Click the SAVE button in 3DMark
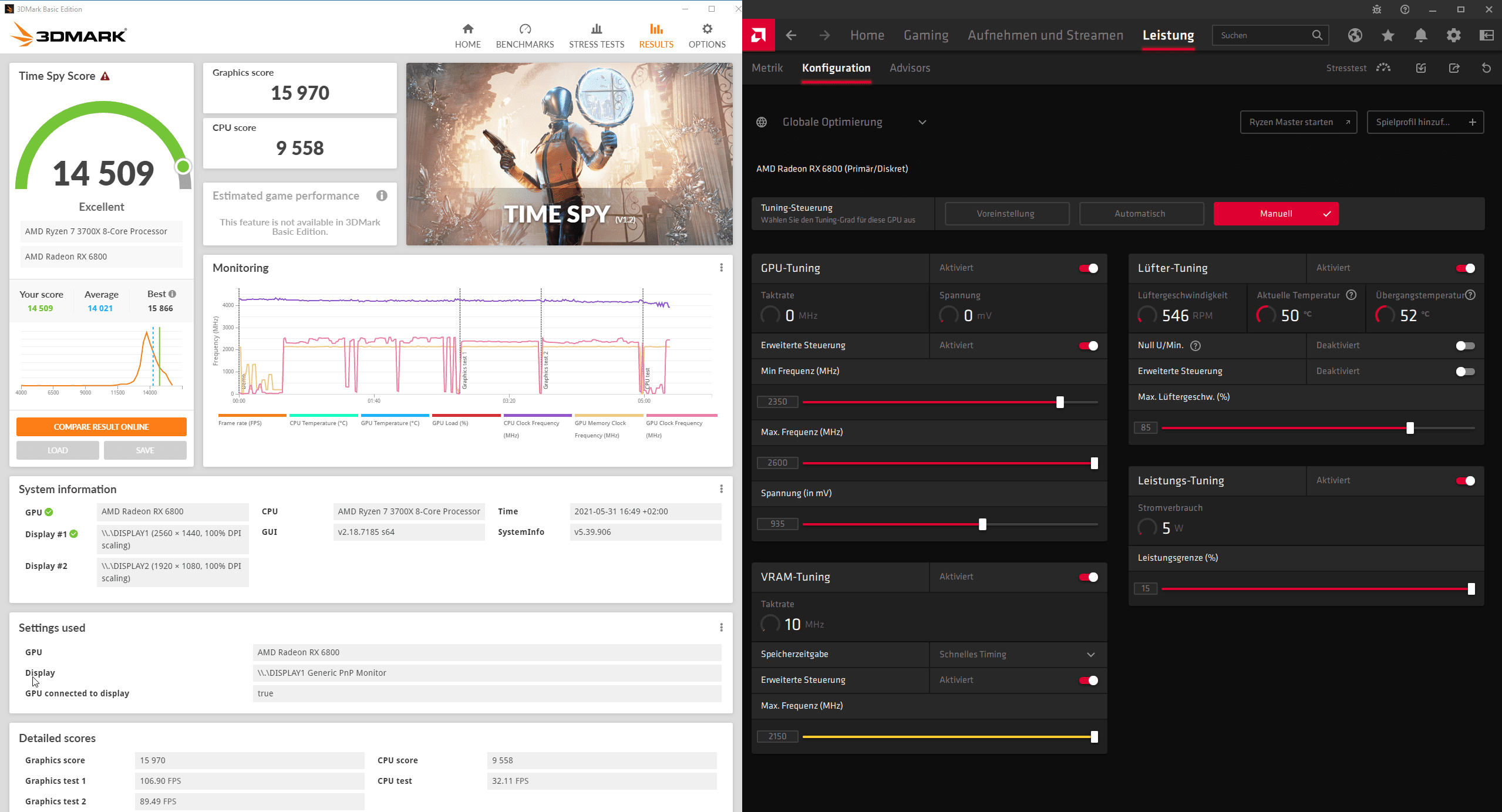Viewport: 1502px width, 812px height. (145, 450)
